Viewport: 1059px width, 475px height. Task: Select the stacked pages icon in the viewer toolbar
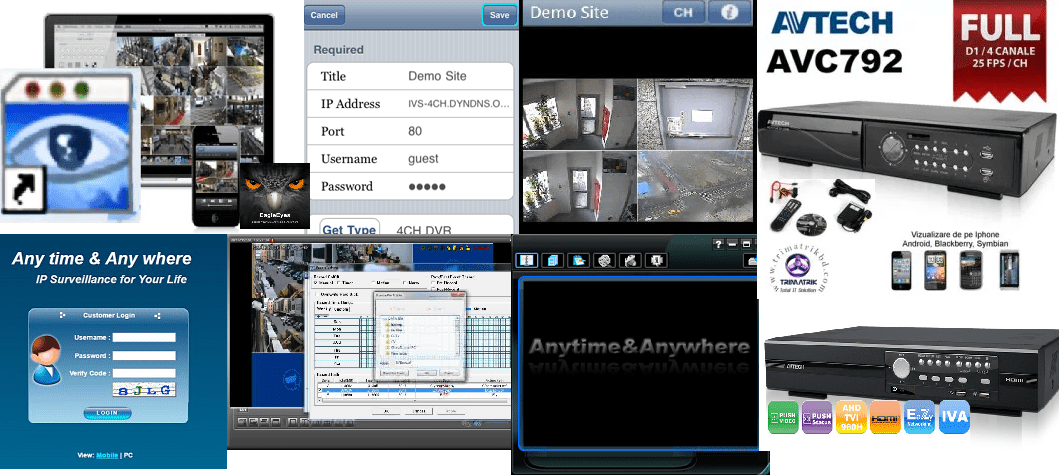(552, 260)
